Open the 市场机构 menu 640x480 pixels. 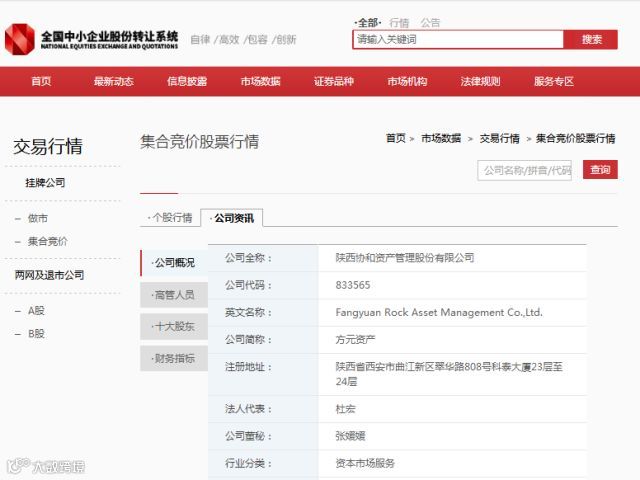tap(407, 81)
